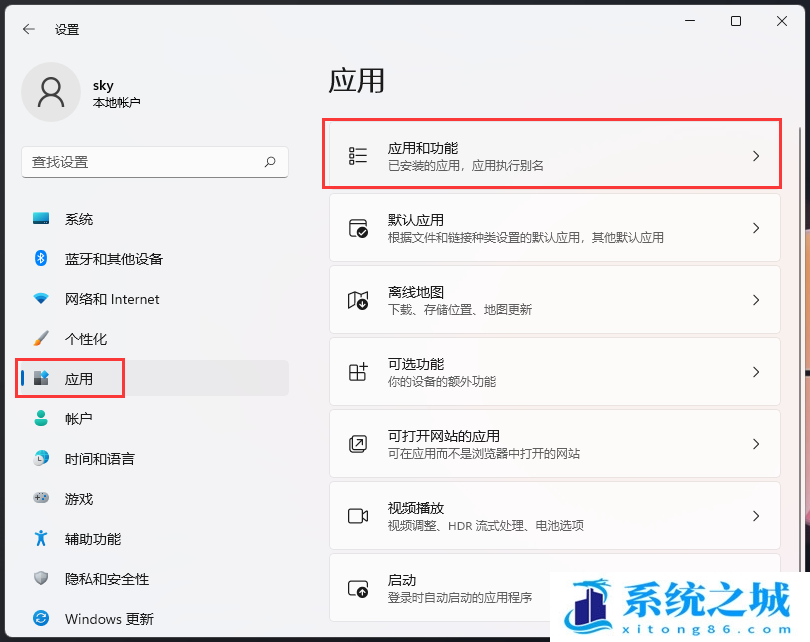This screenshot has height=642, width=810.
Task: Open the 启动 page
Action: pyautogui.click(x=554, y=588)
